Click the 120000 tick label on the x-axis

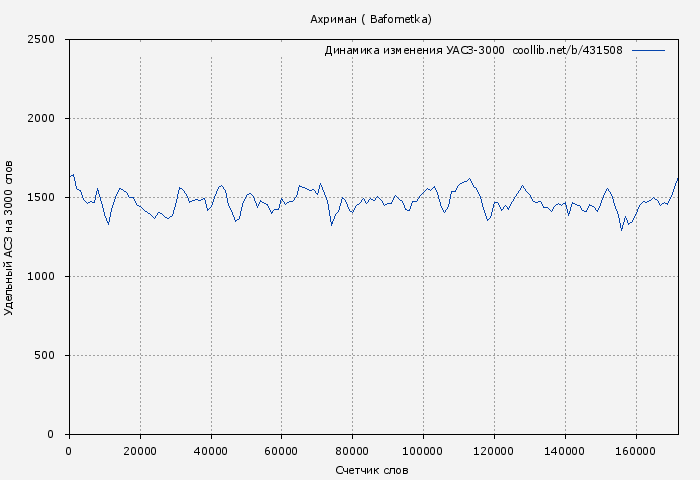495,451
